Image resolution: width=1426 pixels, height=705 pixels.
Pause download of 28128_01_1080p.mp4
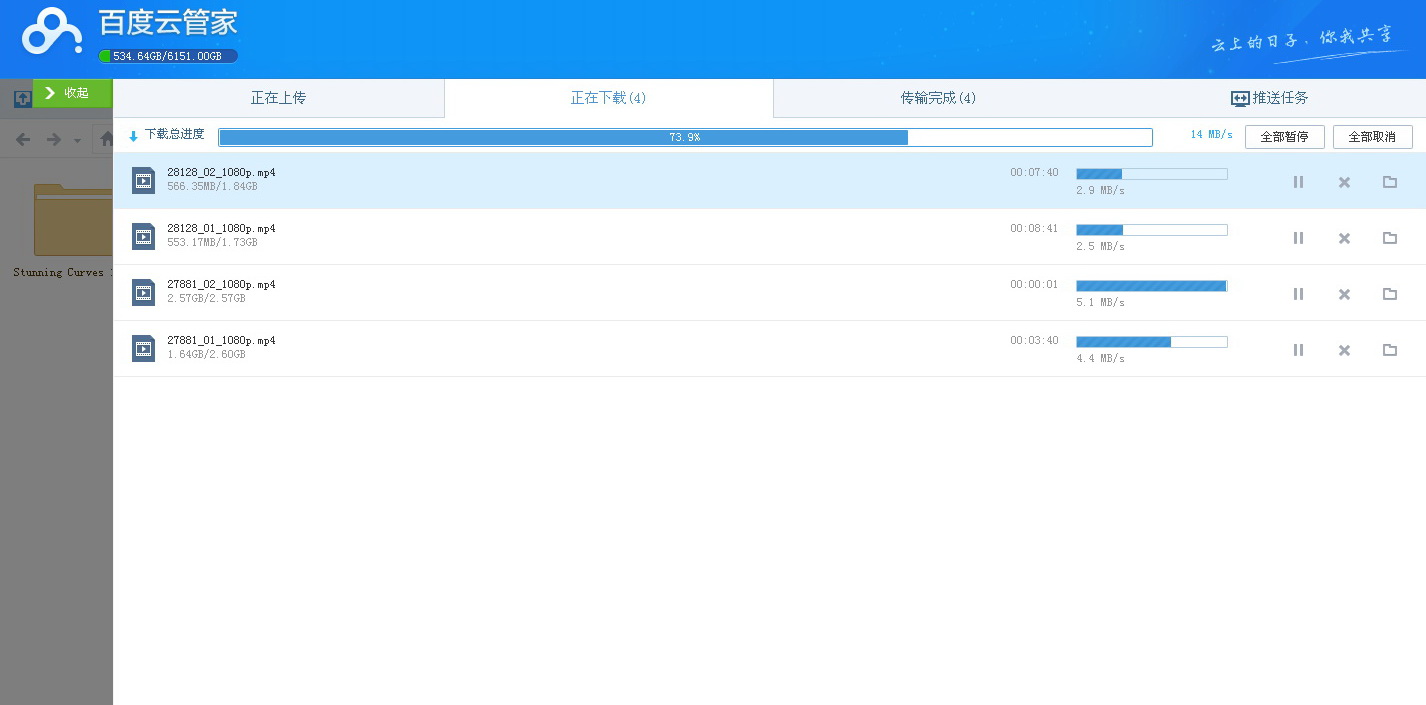tap(1298, 238)
